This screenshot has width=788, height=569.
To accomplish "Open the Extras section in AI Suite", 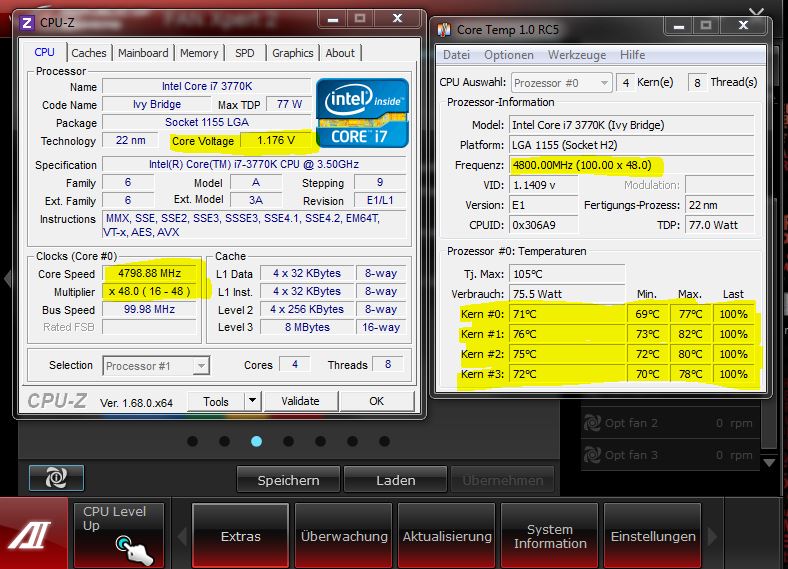I will (240, 536).
